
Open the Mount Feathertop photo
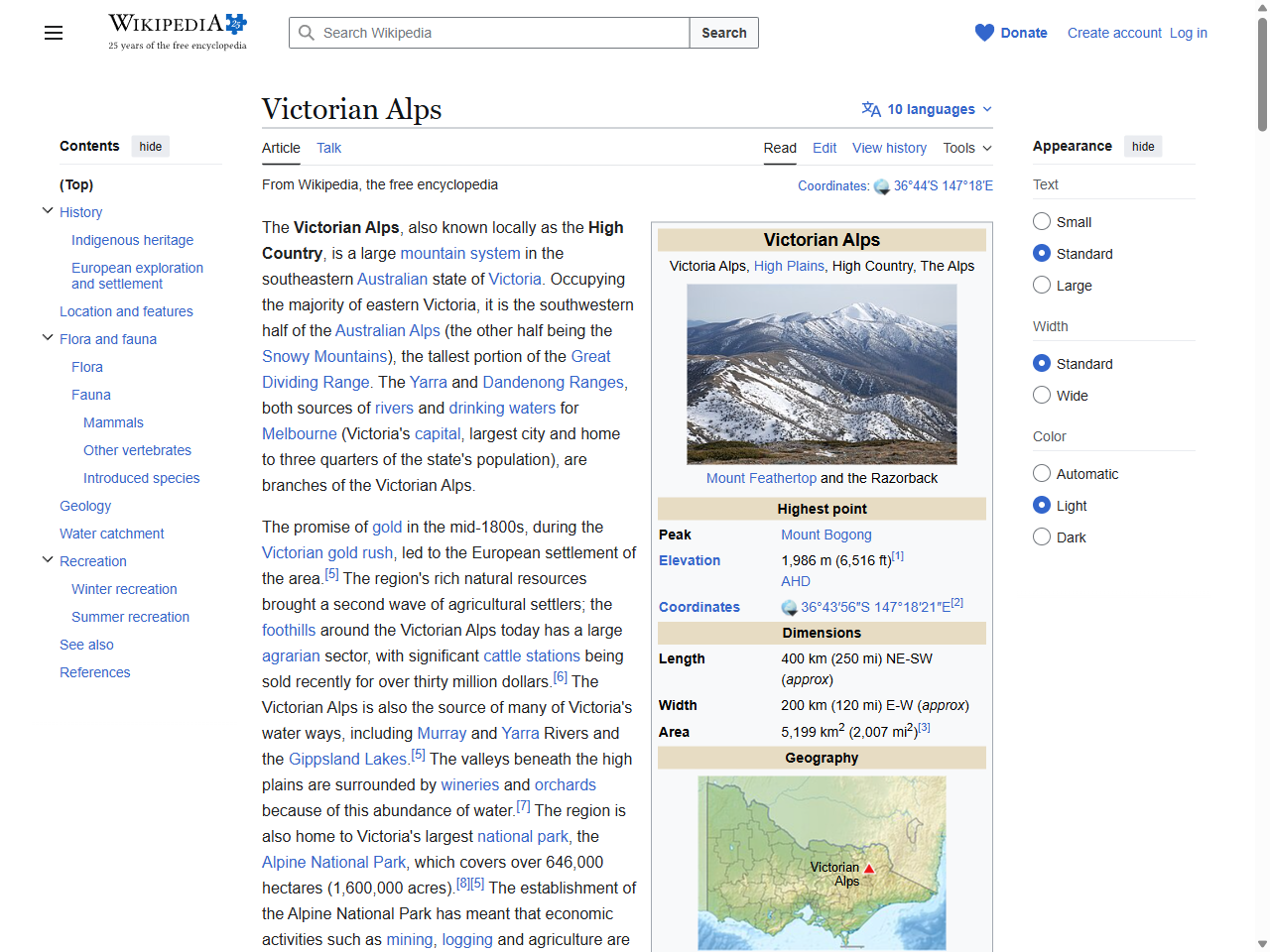(822, 374)
